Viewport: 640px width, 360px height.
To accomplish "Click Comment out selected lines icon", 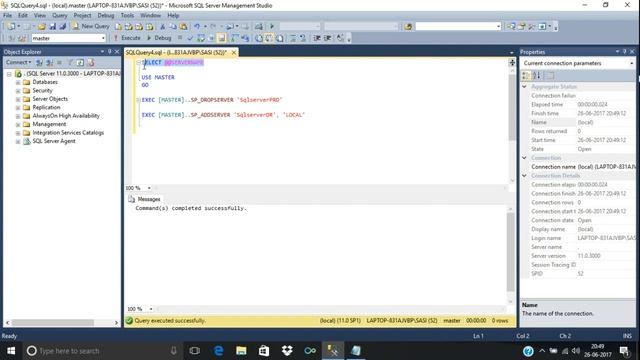I will pos(293,38).
